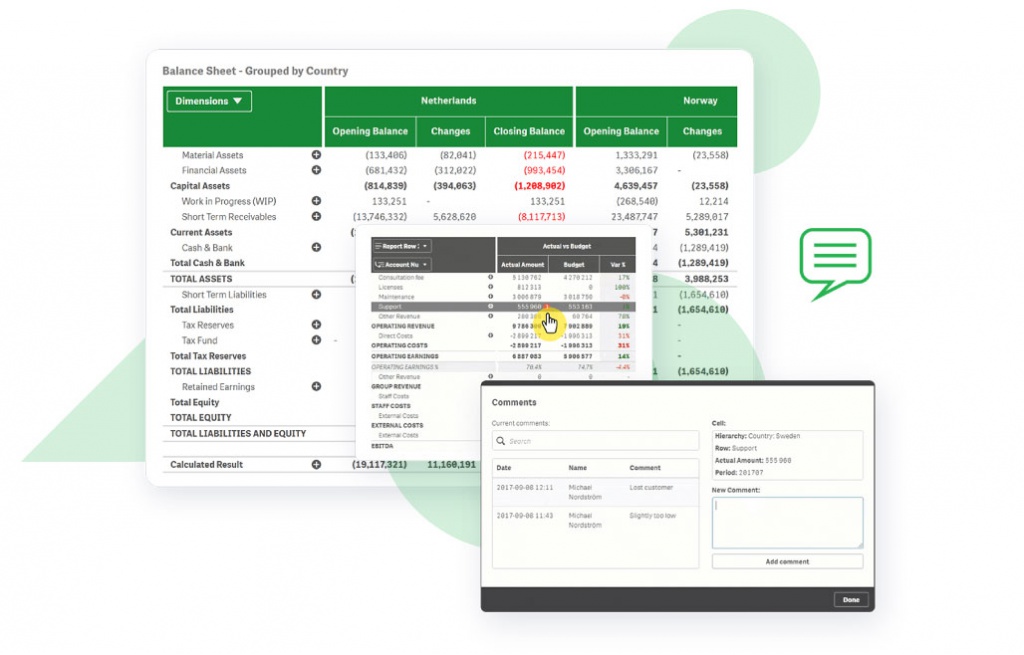Expand the Tax Reserves row plus icon
Image resolution: width=1024 pixels, height=655 pixels.
point(316,325)
